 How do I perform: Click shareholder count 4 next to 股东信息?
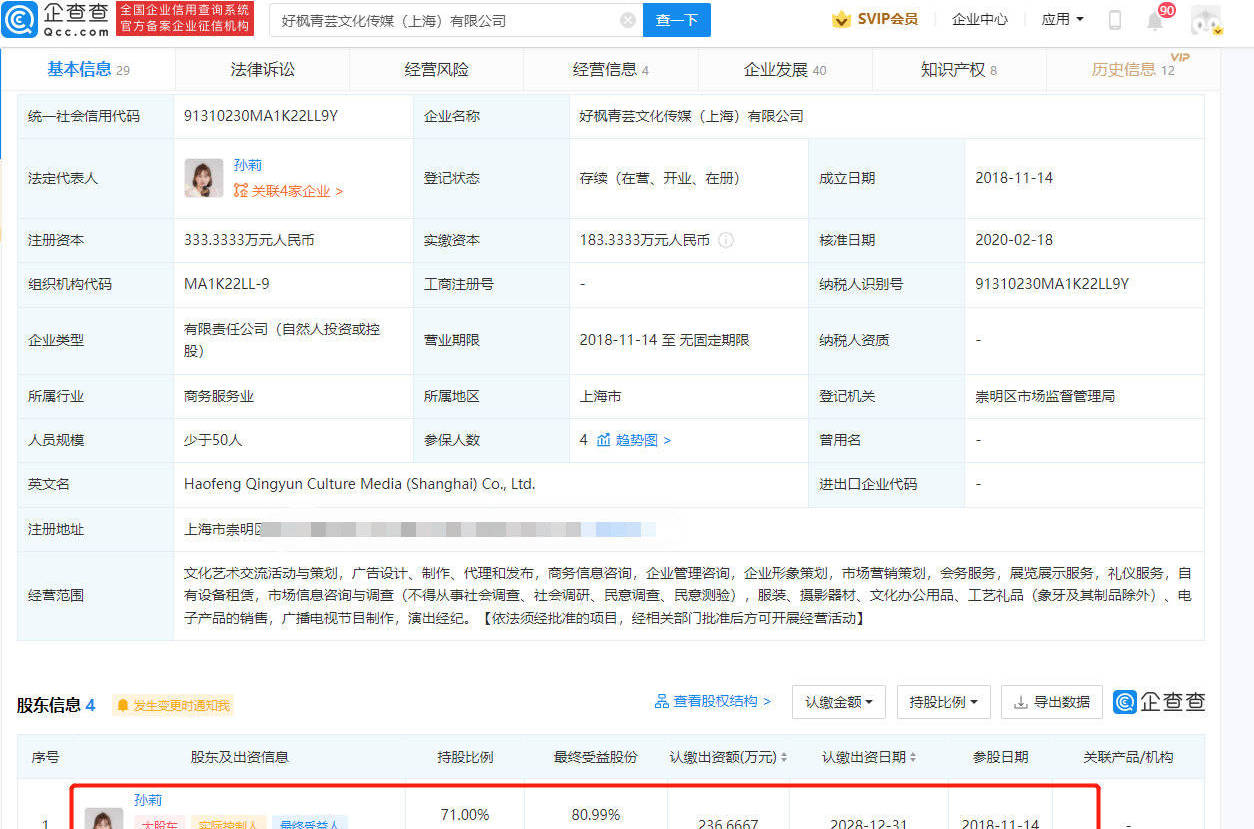(x=90, y=705)
